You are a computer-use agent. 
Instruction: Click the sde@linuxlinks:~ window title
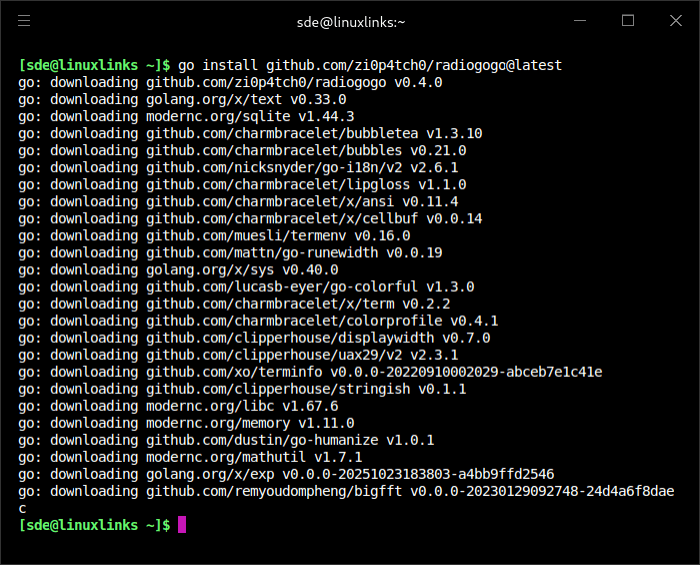pos(350,21)
